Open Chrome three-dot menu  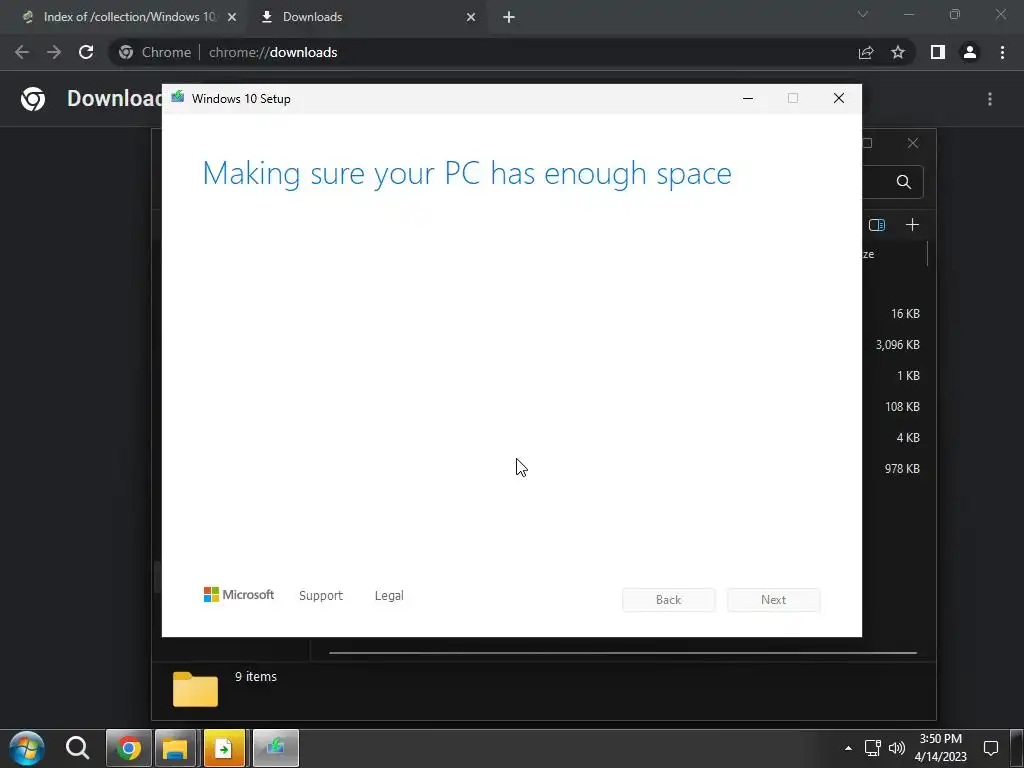[x=1002, y=52]
